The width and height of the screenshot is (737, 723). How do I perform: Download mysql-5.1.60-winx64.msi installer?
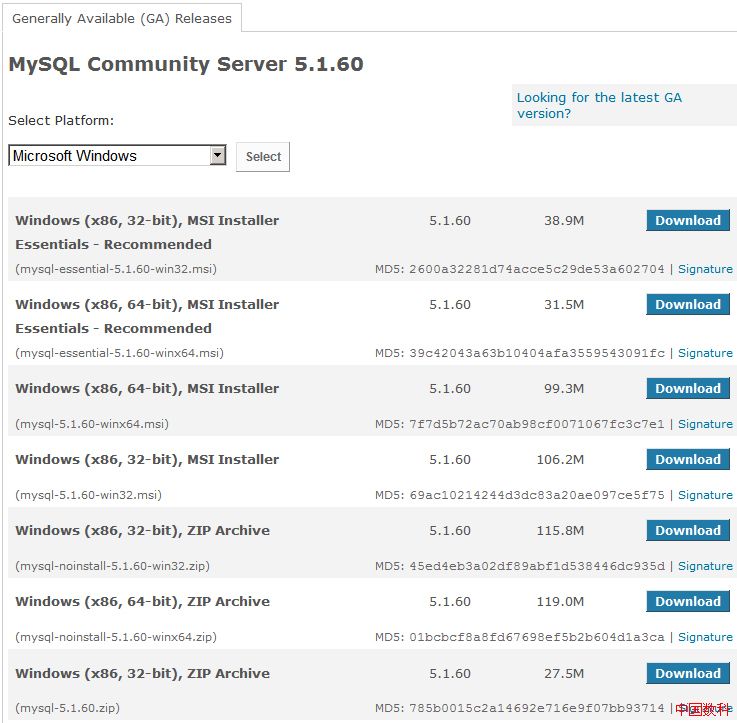(688, 389)
